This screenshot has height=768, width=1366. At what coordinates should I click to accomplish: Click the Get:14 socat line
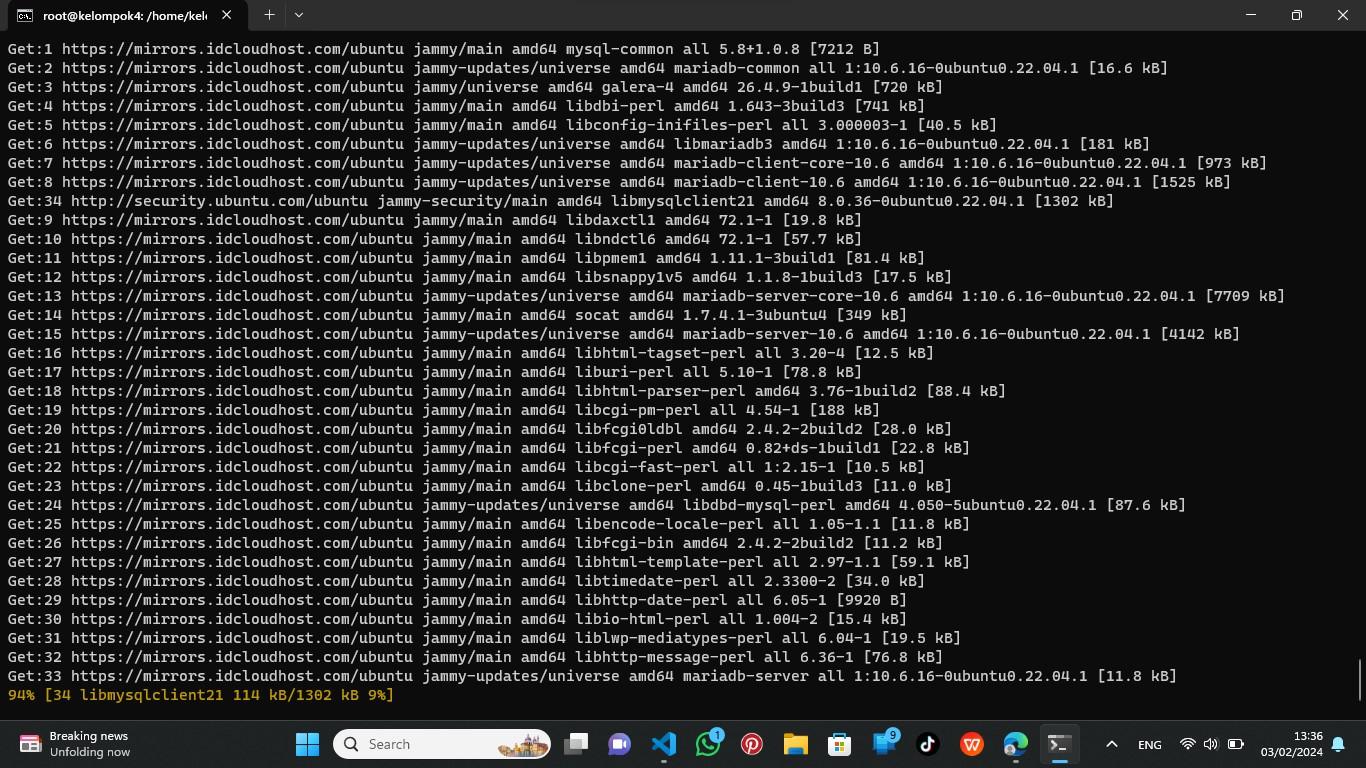coord(457,315)
